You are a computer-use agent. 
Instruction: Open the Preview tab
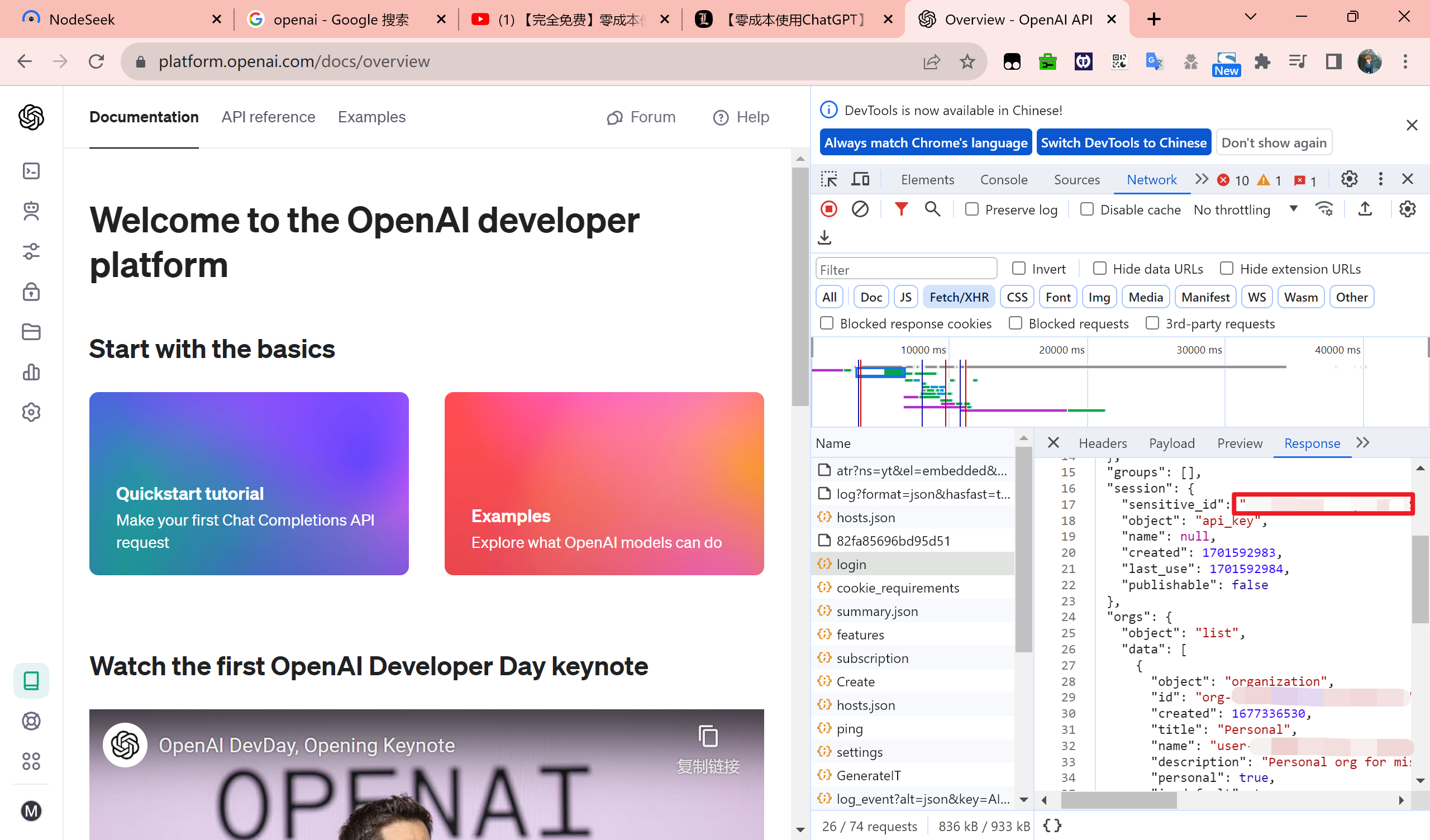coord(1240,443)
